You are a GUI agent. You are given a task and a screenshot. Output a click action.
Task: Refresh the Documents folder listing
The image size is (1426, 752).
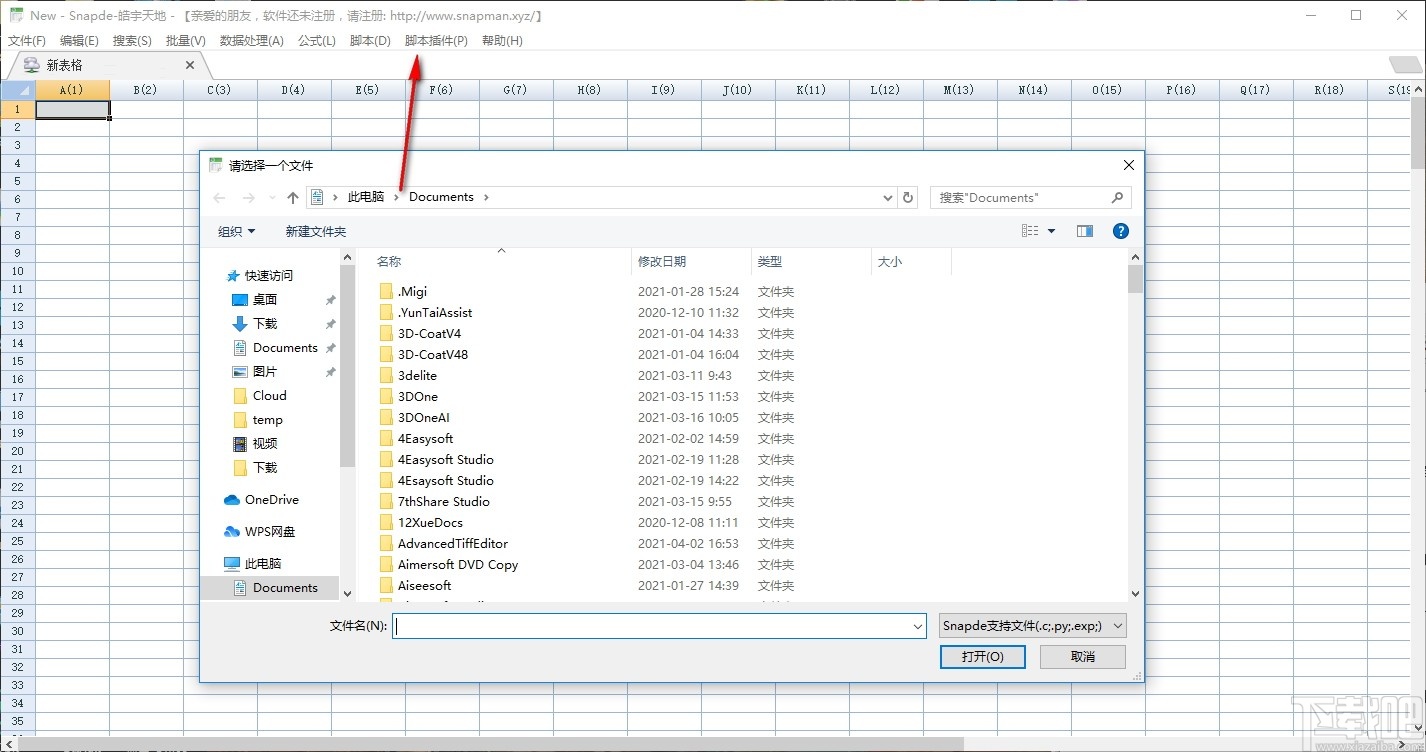pyautogui.click(x=908, y=198)
